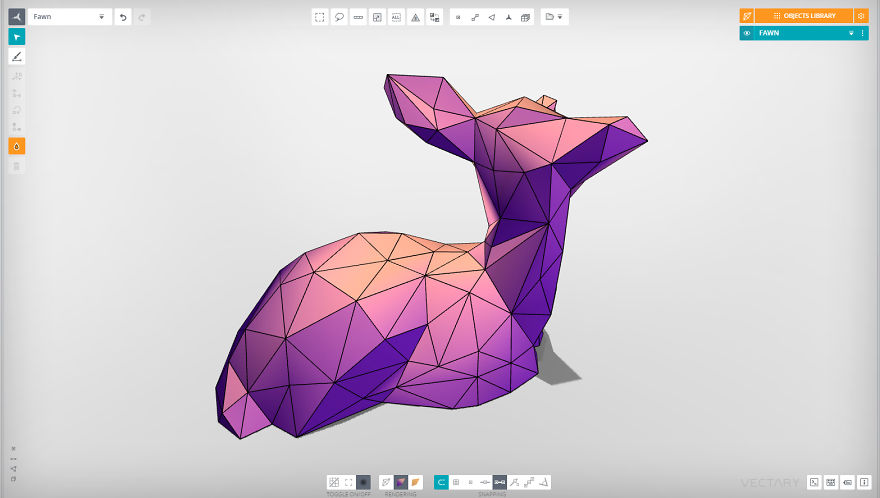
Task: Click the Select ALL icon
Action: pos(396,17)
